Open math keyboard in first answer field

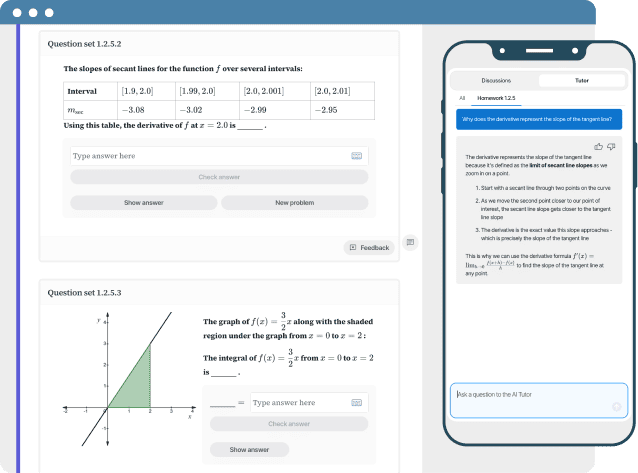(x=356, y=156)
